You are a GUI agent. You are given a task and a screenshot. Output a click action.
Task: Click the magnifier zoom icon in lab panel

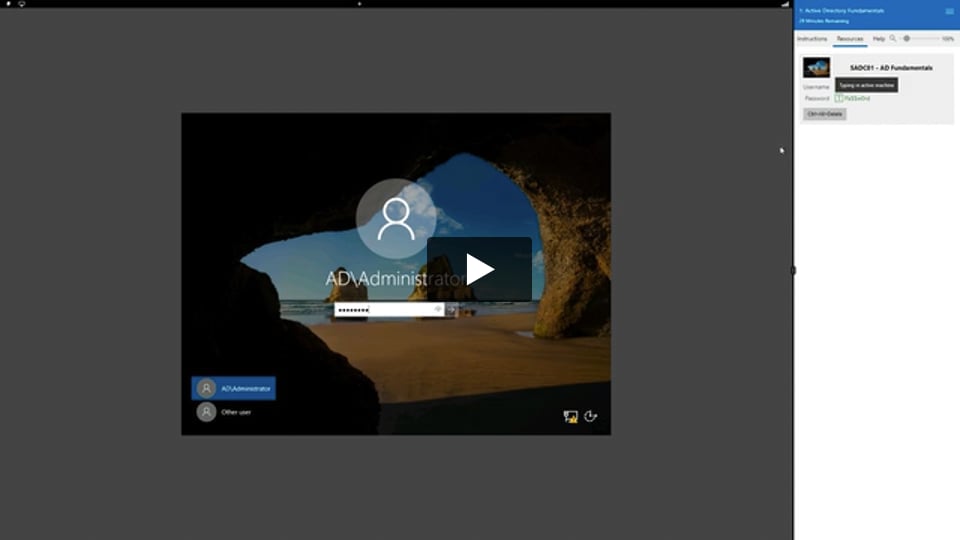[892, 38]
